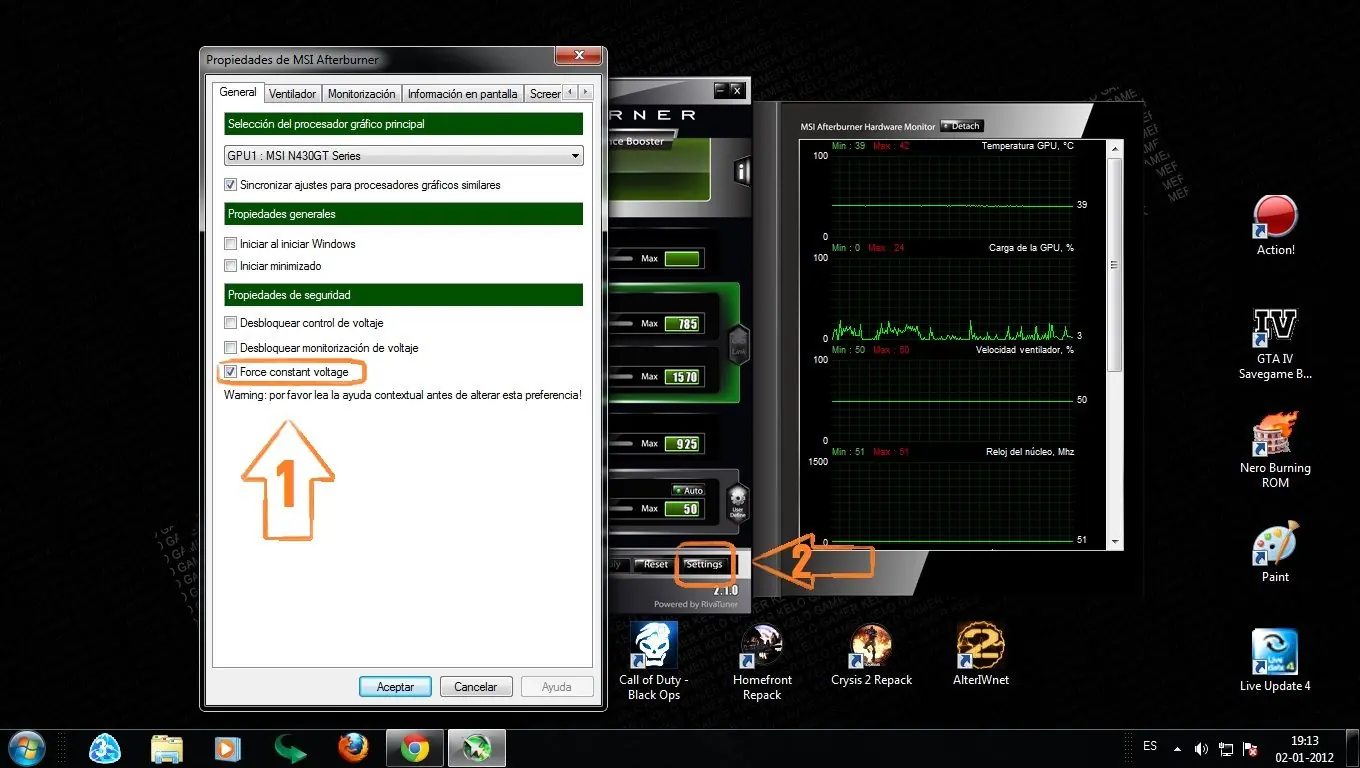Open the partially shown Screen tab
Viewport: 1360px width, 768px height.
[544, 93]
